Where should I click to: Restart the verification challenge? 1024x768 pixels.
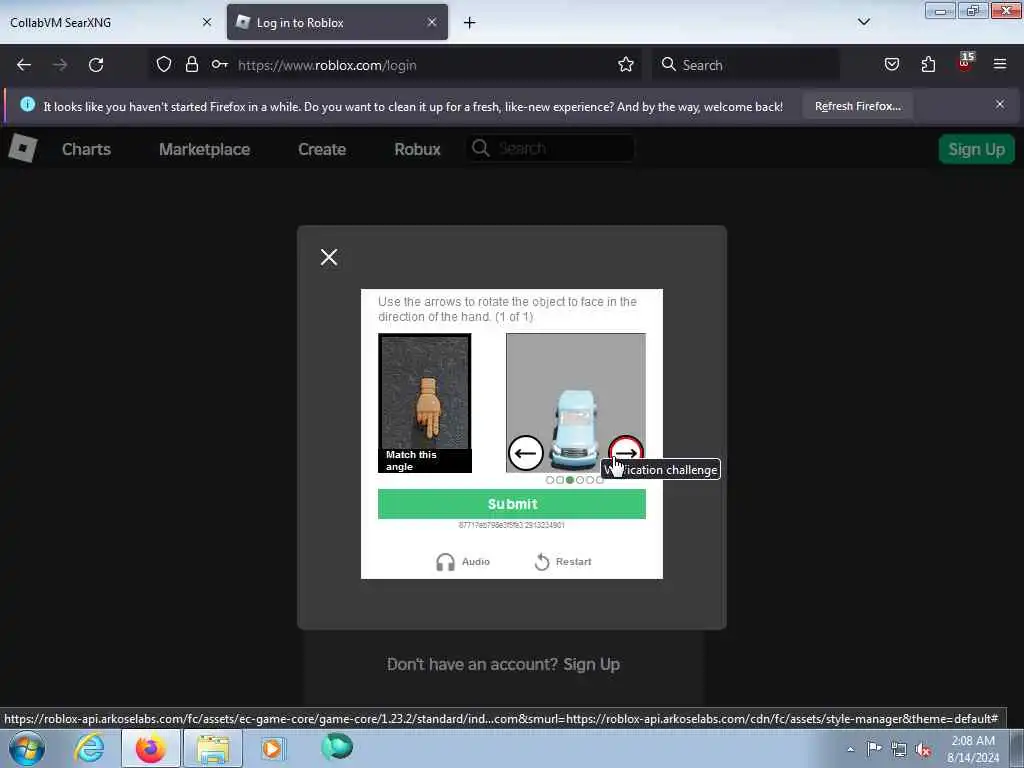(563, 562)
